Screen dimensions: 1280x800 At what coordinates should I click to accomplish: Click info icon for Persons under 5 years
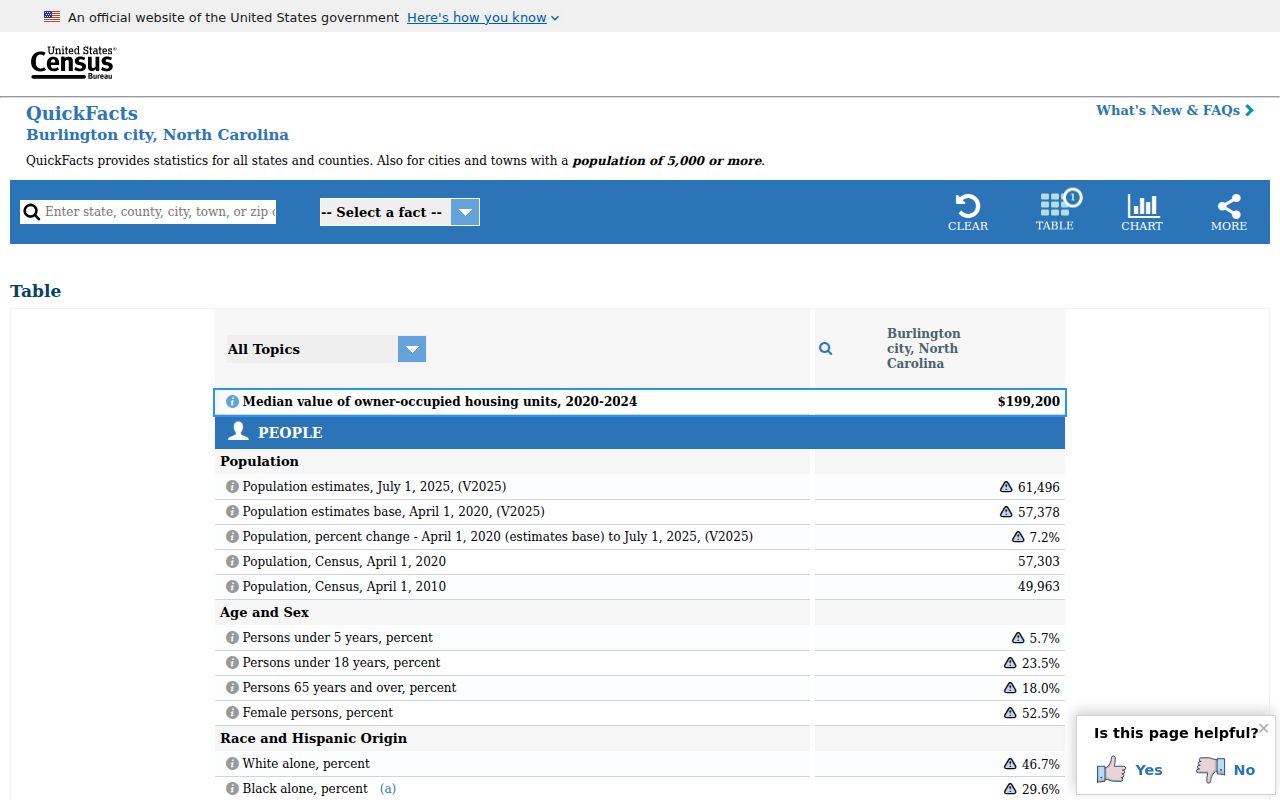(232, 638)
